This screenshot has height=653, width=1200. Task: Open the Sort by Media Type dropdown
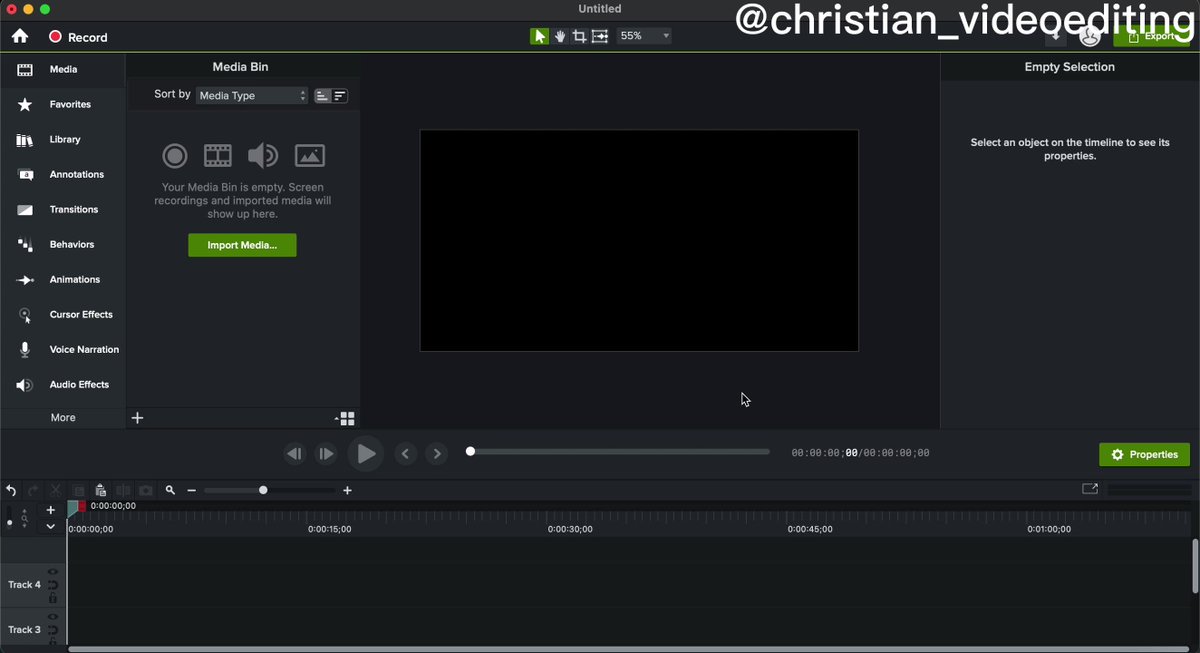tap(252, 95)
